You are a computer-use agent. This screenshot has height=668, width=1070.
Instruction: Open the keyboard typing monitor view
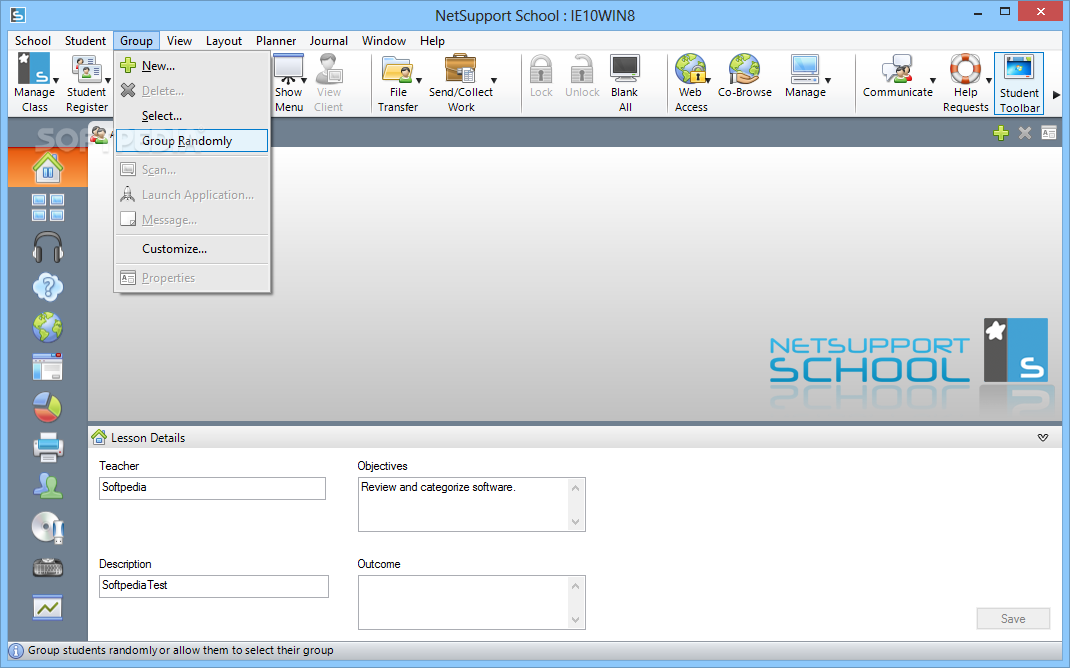point(48,567)
